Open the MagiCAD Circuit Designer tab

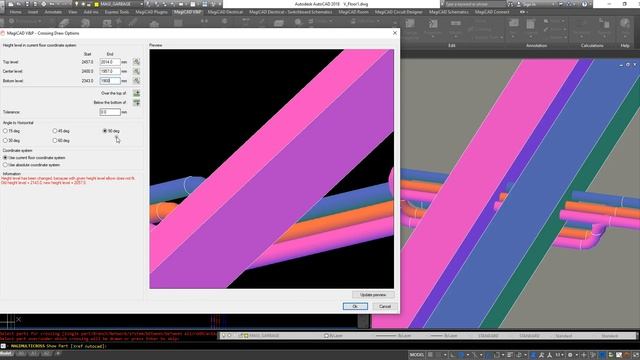pos(399,12)
